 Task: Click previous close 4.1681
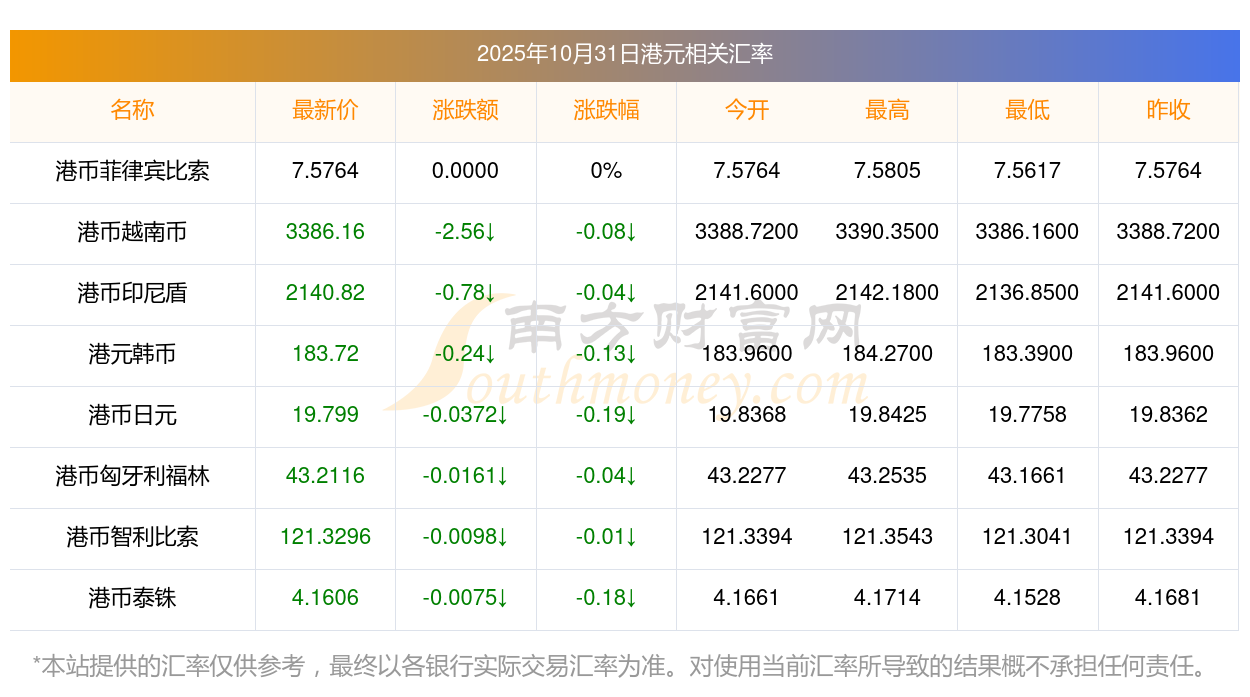1168,598
